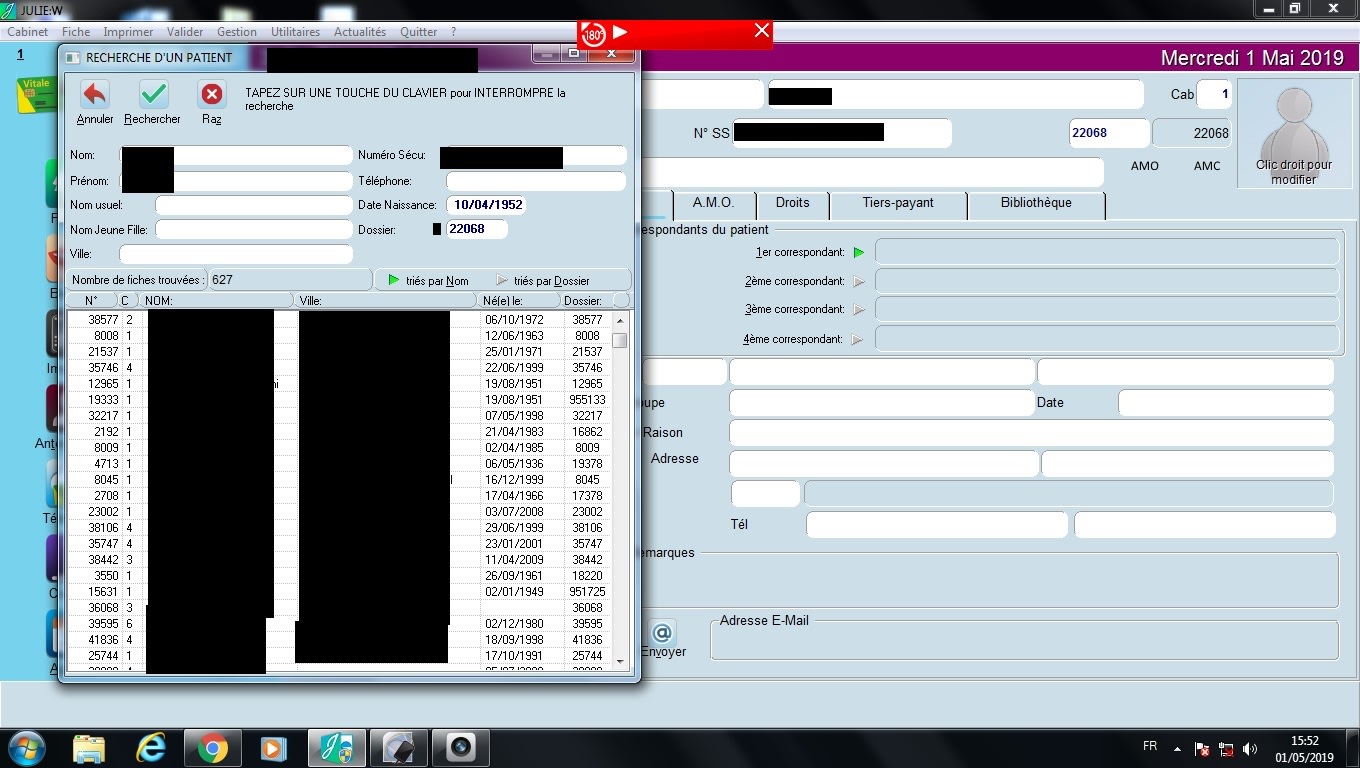Click the Envoyer email @ icon

tap(662, 633)
